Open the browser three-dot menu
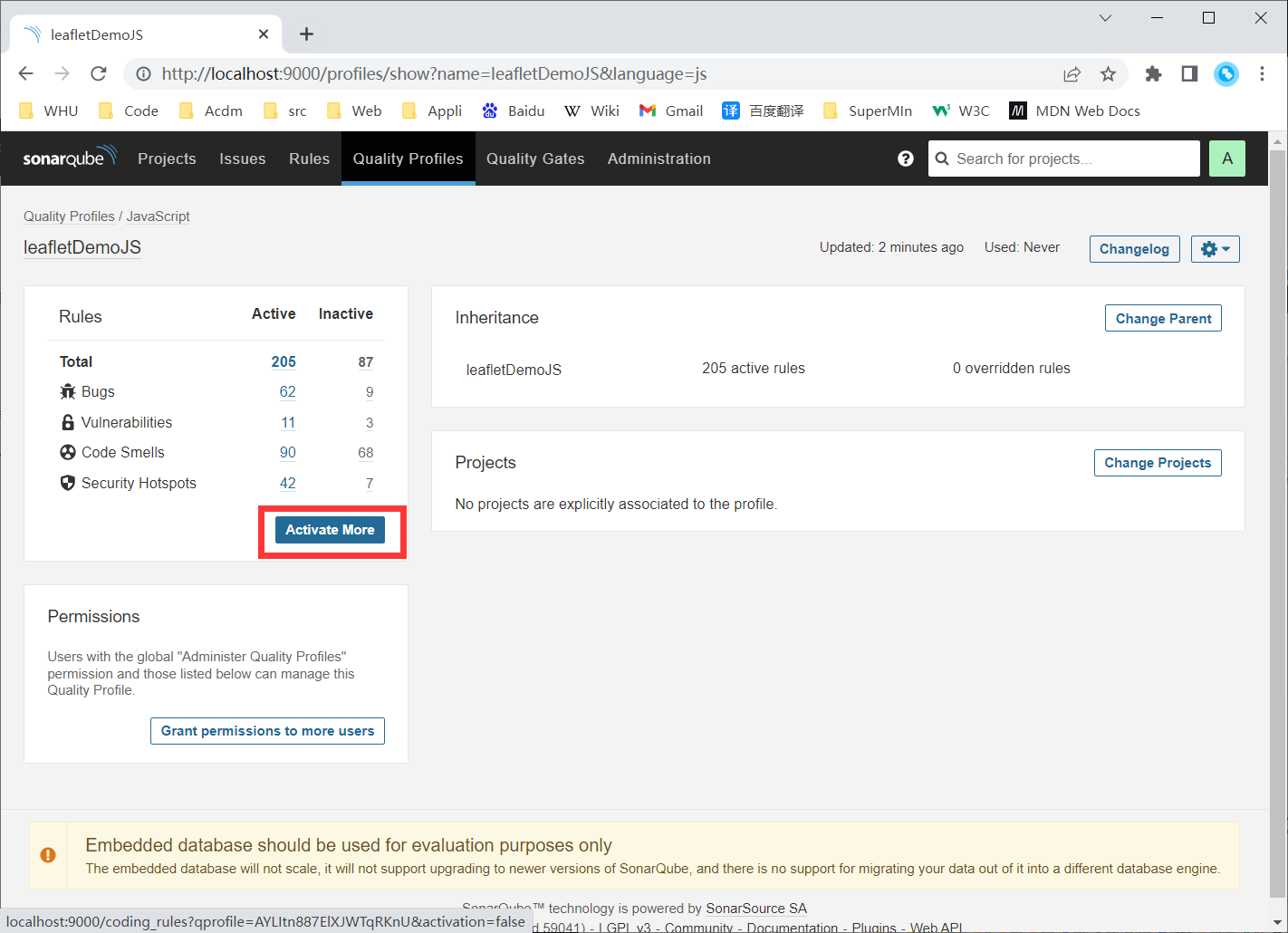 pyautogui.click(x=1262, y=74)
